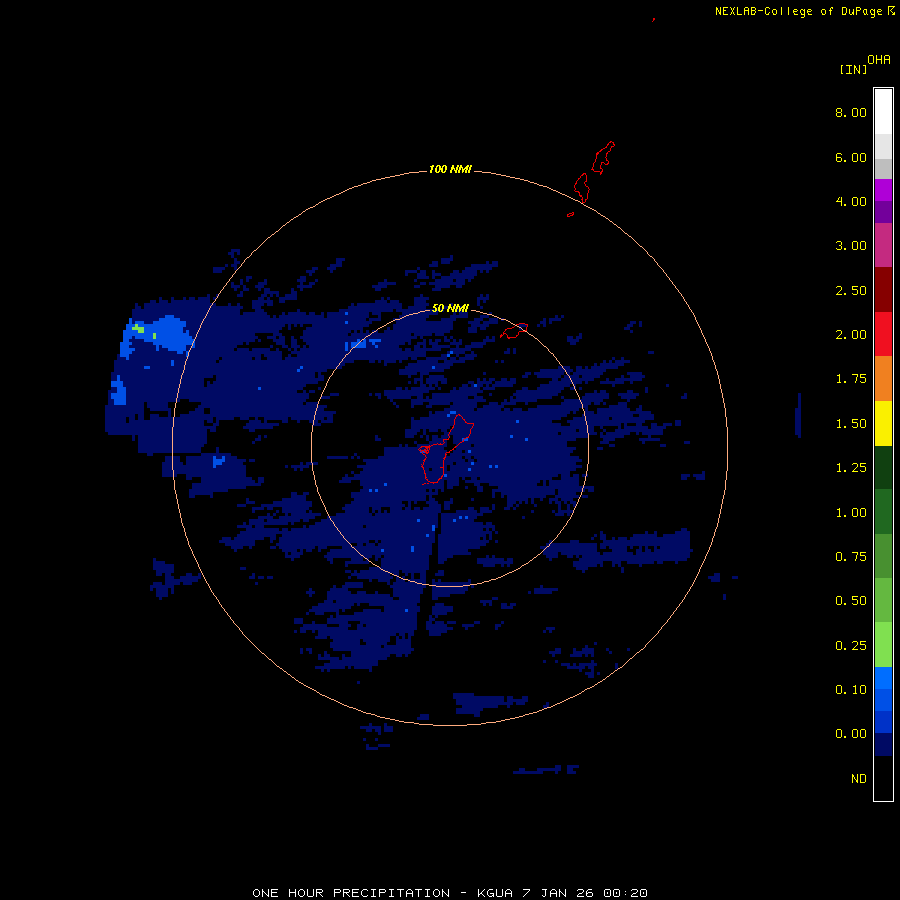The height and width of the screenshot is (900, 900).
Task: Pick the orange legend swatch
Action: click(x=883, y=379)
